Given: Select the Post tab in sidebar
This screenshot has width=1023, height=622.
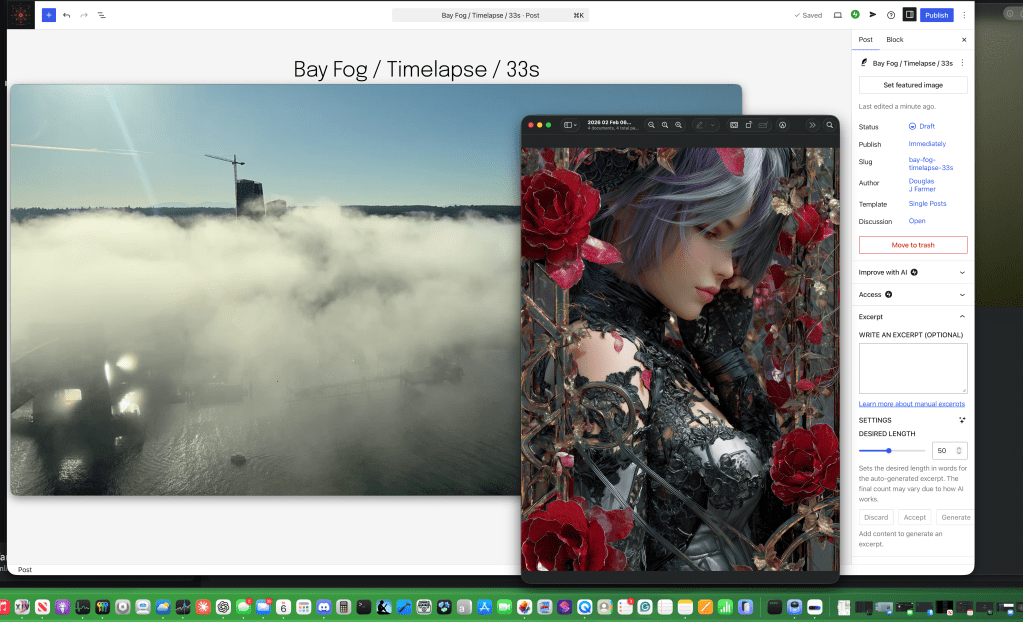Looking at the screenshot, I should (x=866, y=40).
